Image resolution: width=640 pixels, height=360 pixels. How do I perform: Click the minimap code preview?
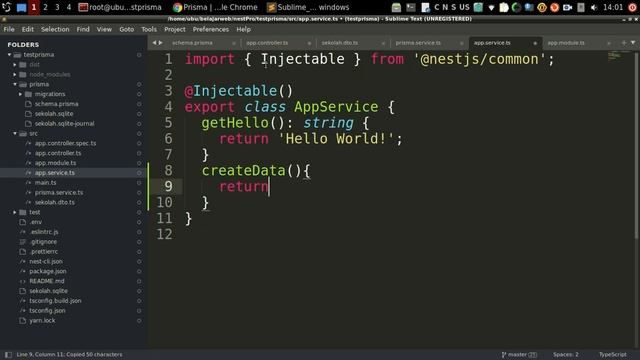(615, 56)
